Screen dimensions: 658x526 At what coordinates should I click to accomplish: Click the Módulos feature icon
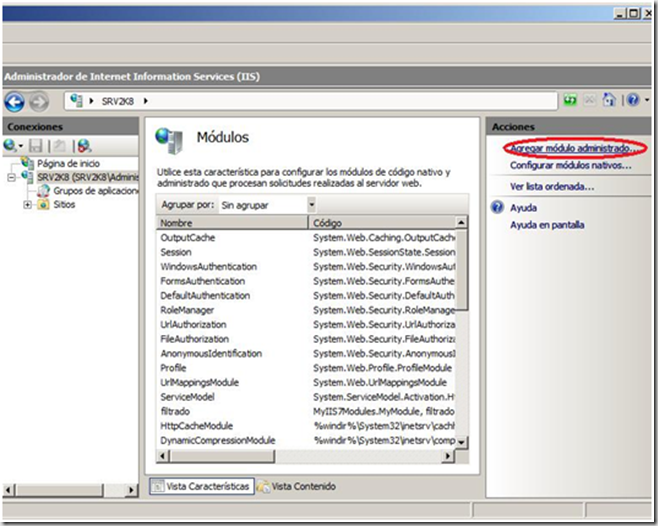click(169, 140)
